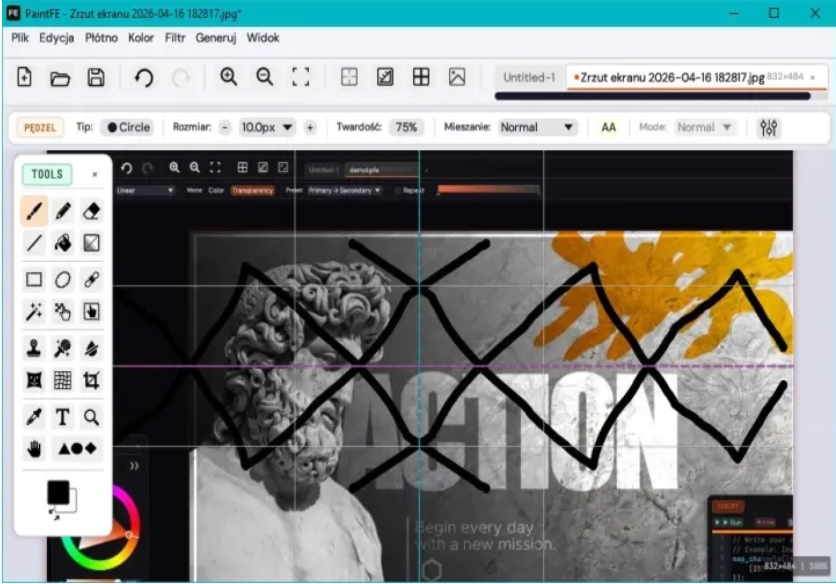Select the move-pixels hand-with-arrows tool
The height and width of the screenshot is (584, 836).
click(63, 311)
